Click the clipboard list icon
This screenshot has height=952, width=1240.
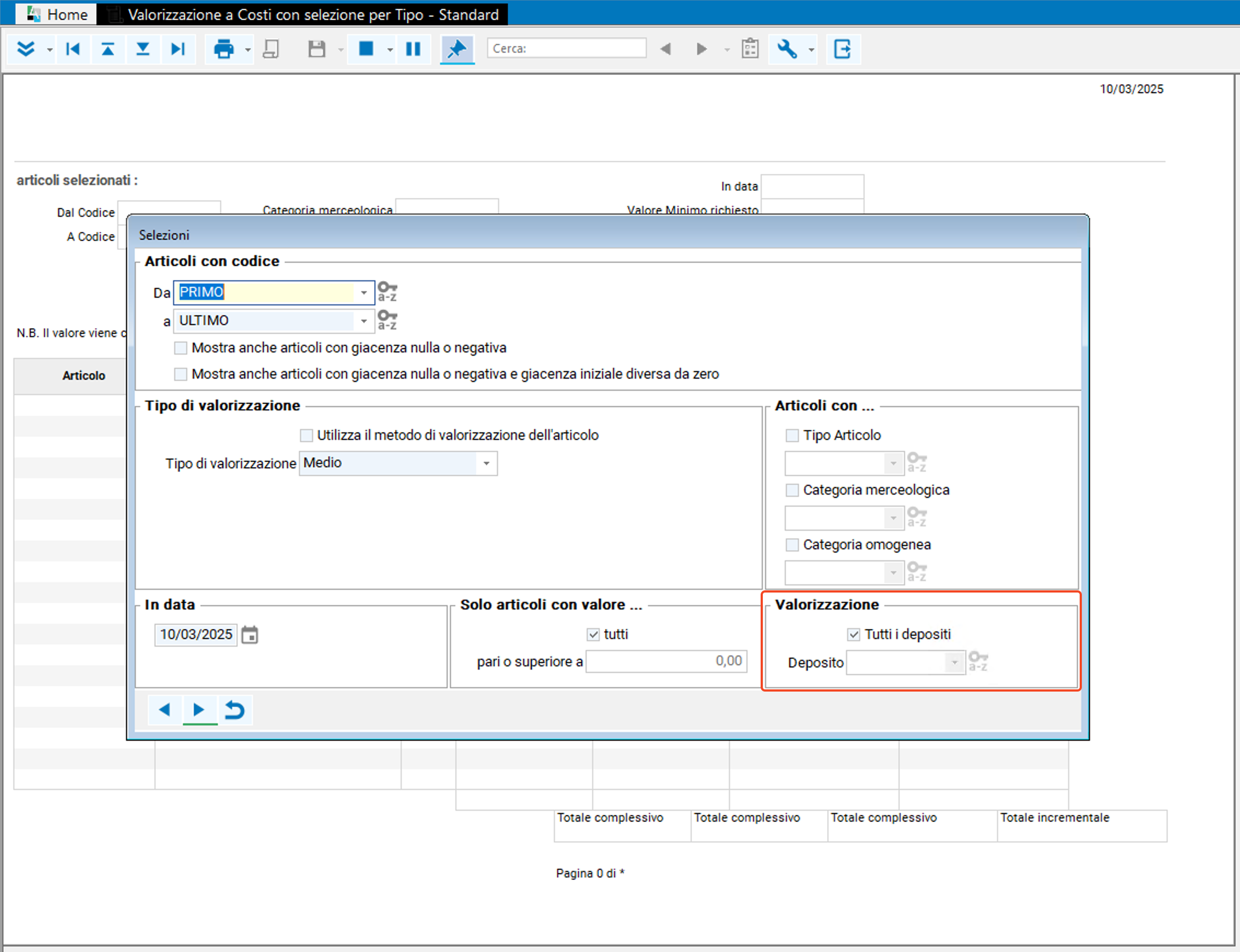point(750,49)
